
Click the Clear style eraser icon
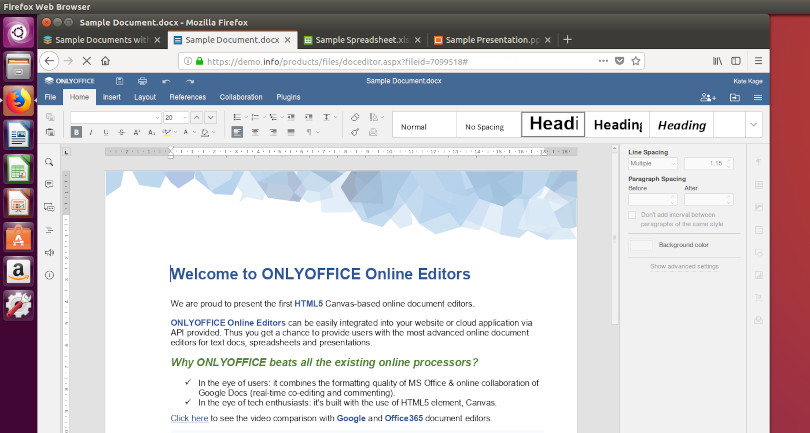click(355, 117)
